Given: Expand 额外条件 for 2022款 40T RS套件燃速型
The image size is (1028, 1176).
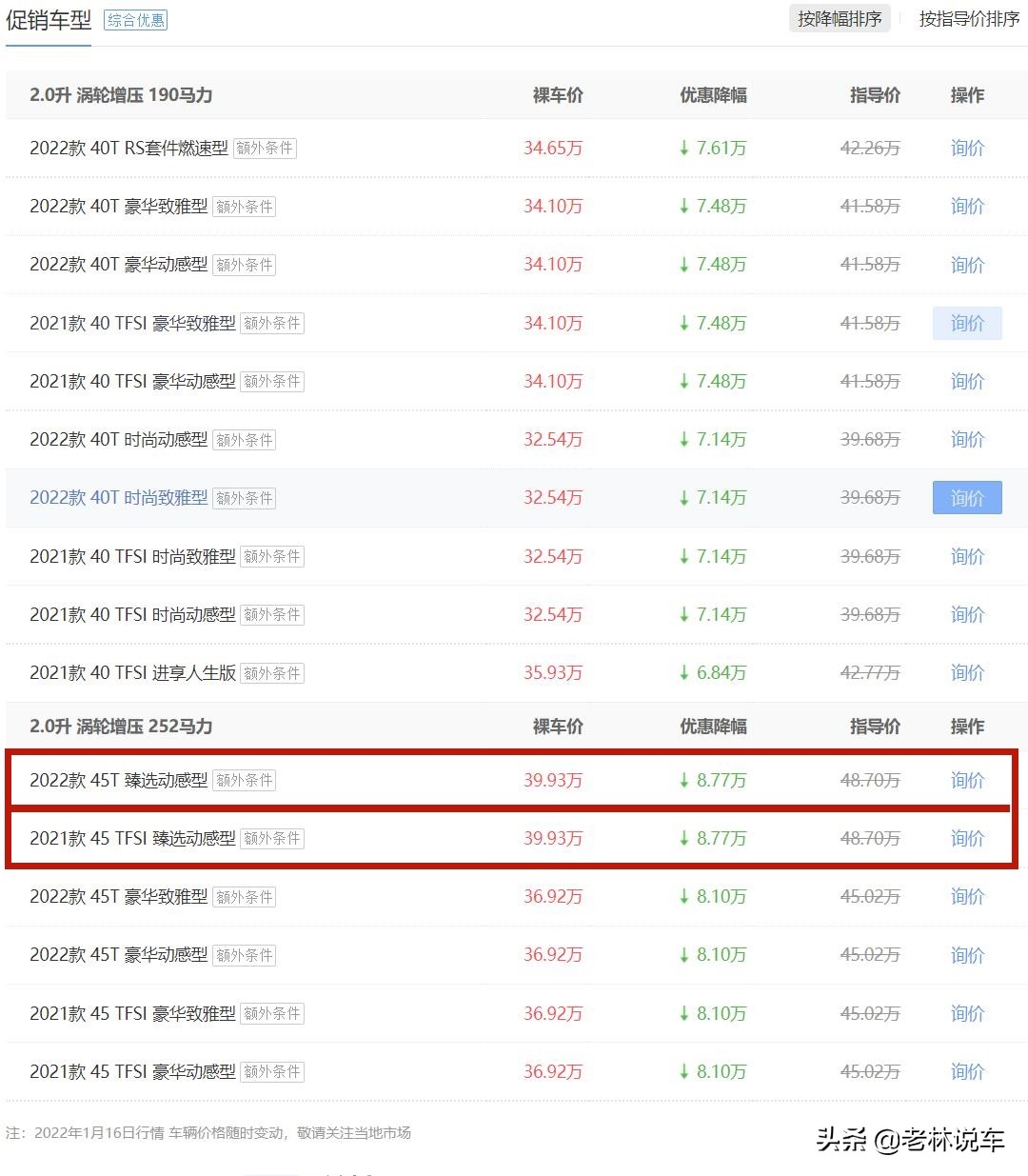Looking at the screenshot, I should click(265, 148).
